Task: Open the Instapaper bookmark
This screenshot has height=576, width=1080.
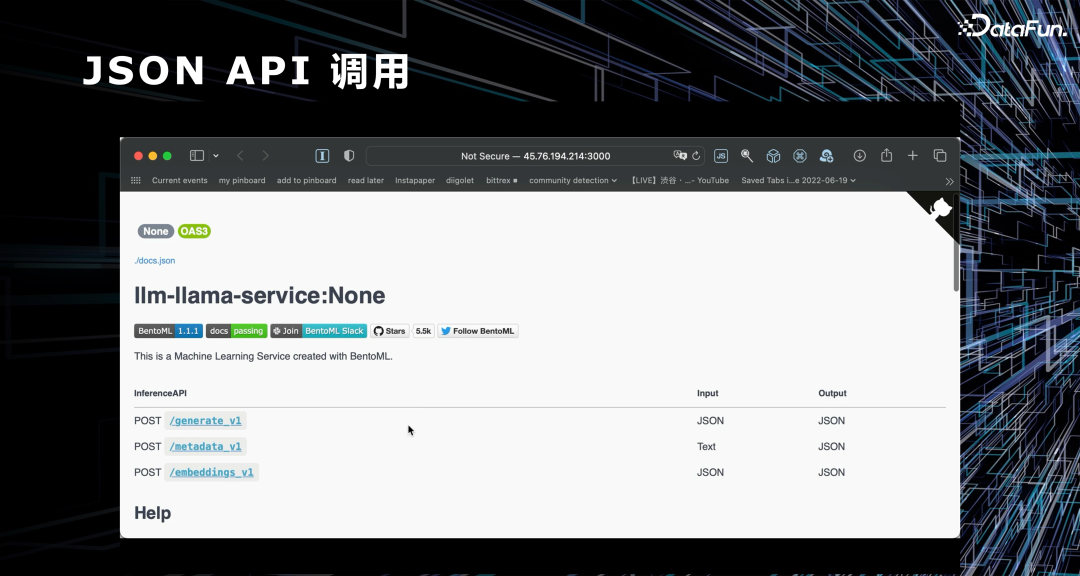Action: 415,181
